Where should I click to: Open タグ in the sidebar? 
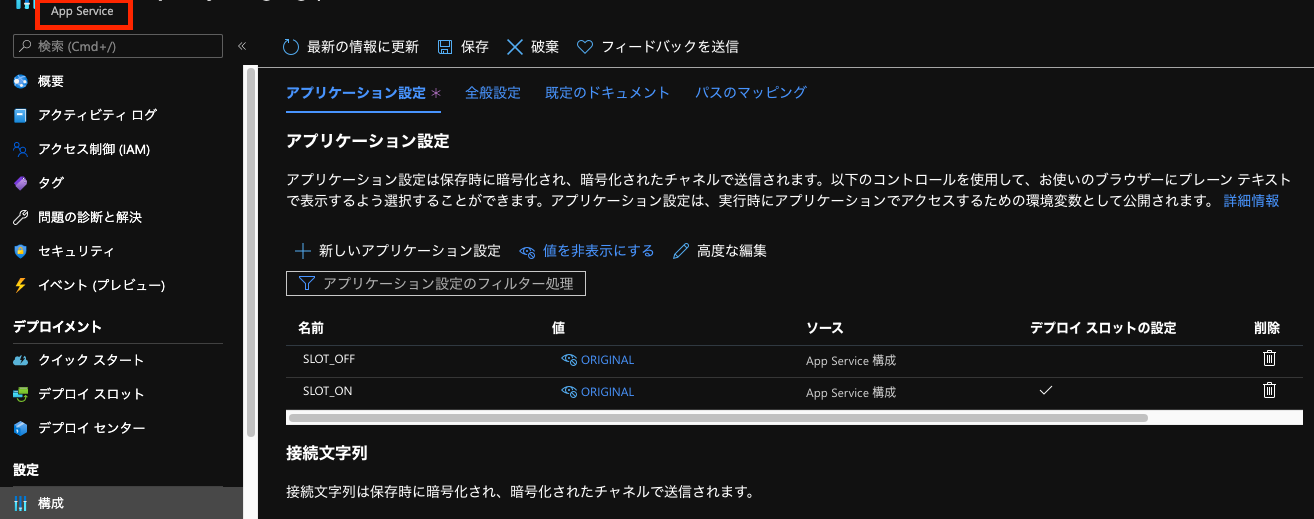coord(51,183)
